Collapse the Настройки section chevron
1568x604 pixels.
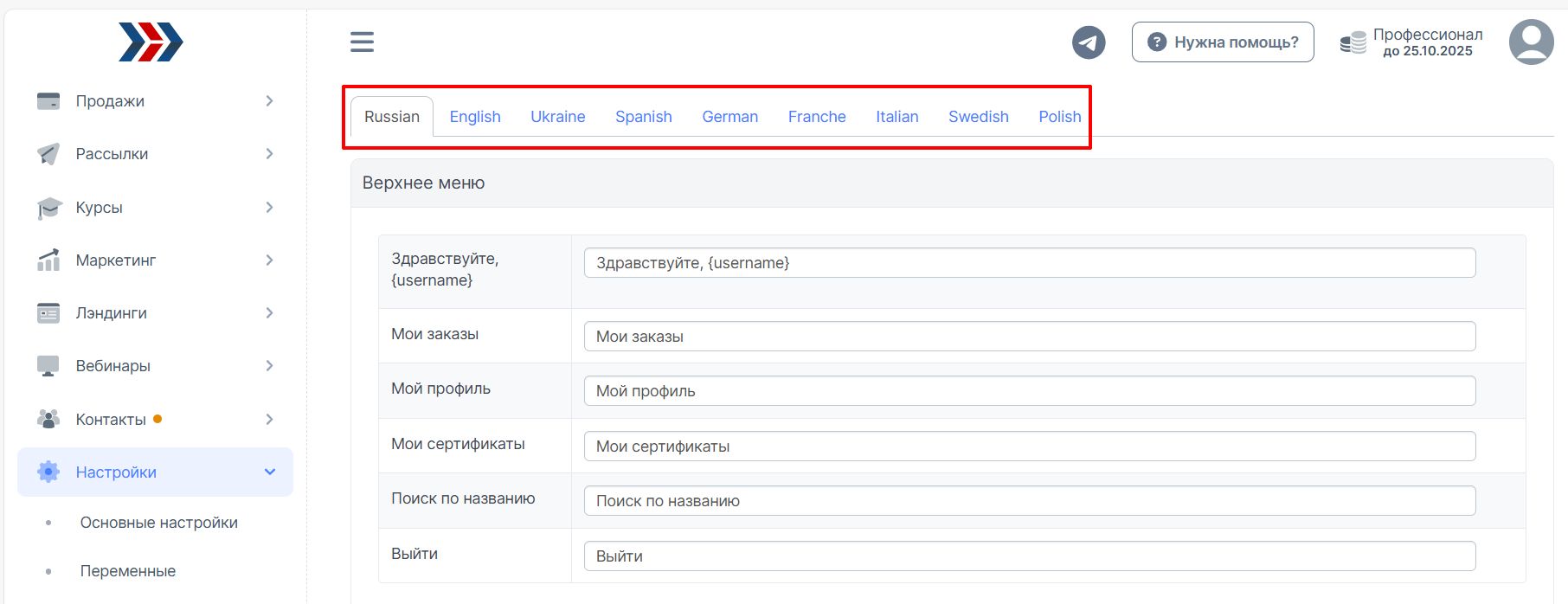[270, 472]
